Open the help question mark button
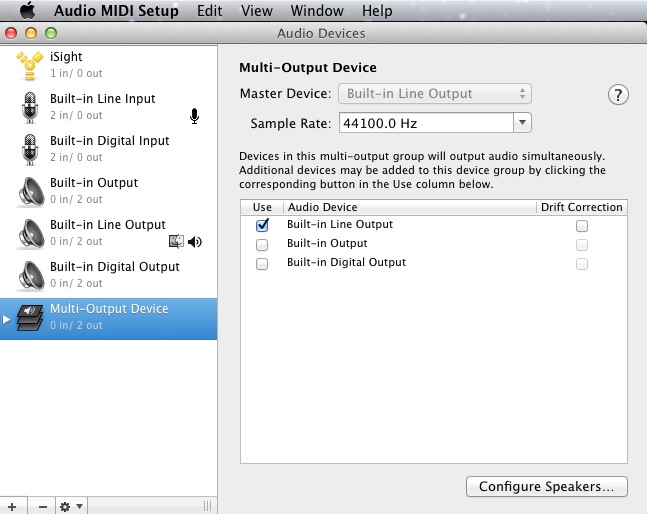The width and height of the screenshot is (647, 514). tap(618, 95)
